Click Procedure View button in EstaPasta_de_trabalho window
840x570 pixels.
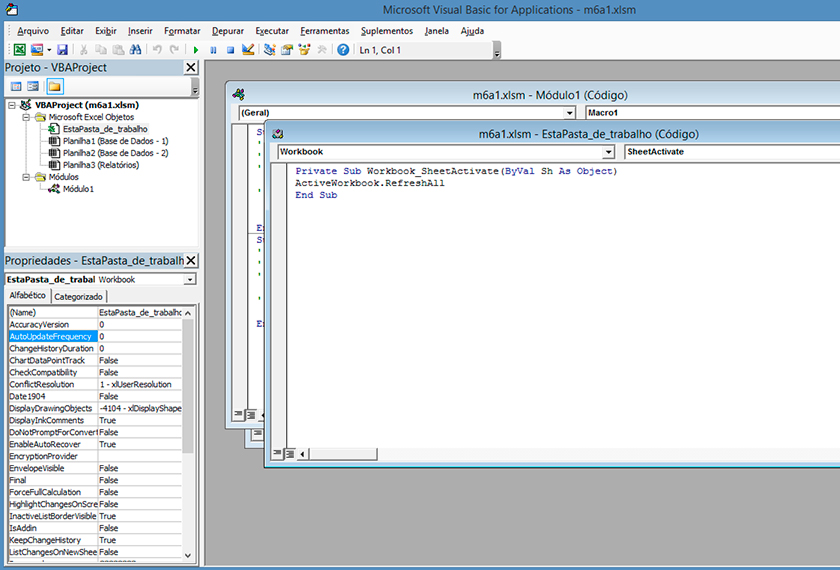(x=277, y=454)
